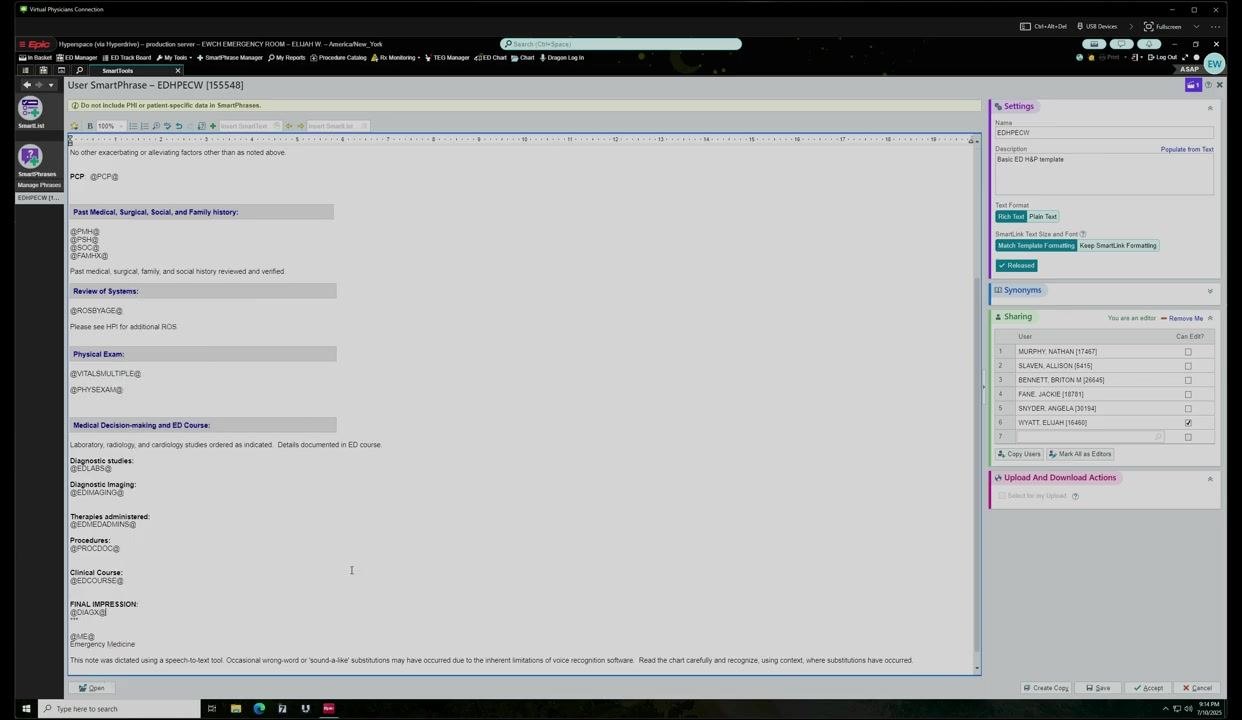Choose Keep SmartLink Formatting
The height and width of the screenshot is (720, 1242).
[x=1118, y=246]
